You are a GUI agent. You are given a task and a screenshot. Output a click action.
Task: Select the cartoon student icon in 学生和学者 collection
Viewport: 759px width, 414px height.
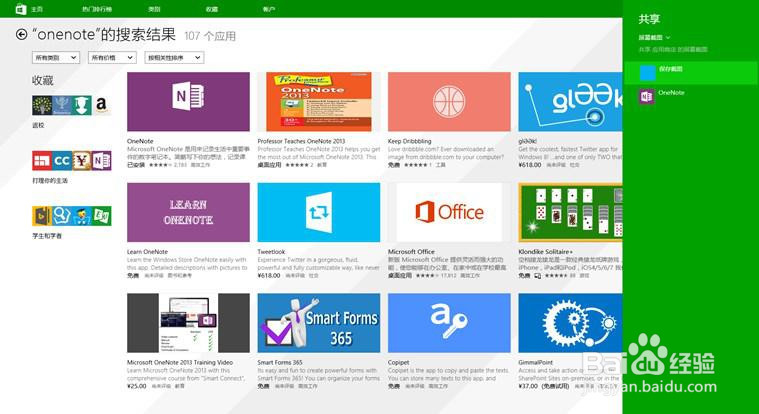[82, 216]
